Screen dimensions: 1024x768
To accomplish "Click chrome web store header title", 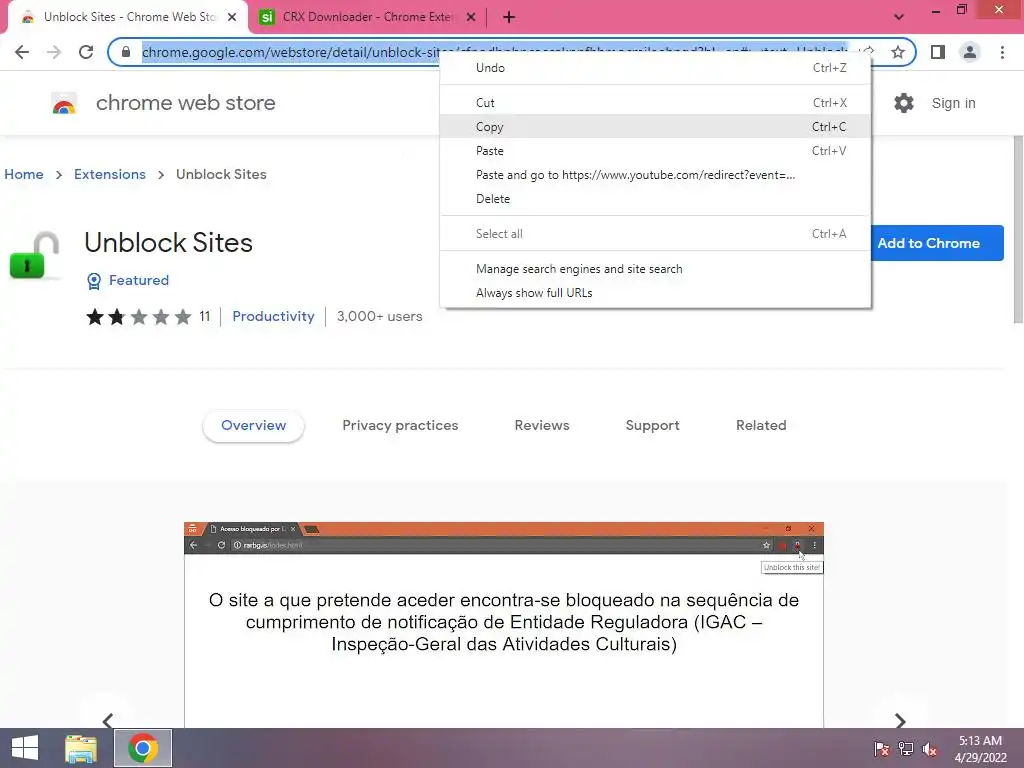I will coord(185,103).
